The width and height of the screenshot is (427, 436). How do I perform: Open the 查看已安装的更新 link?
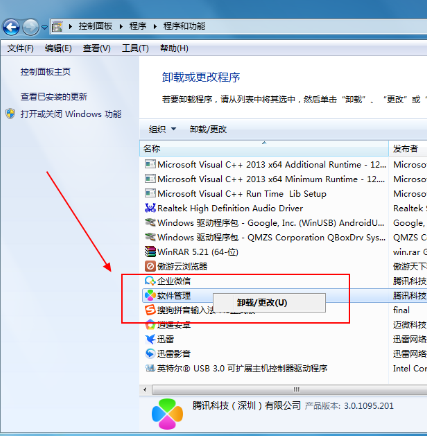click(x=54, y=97)
